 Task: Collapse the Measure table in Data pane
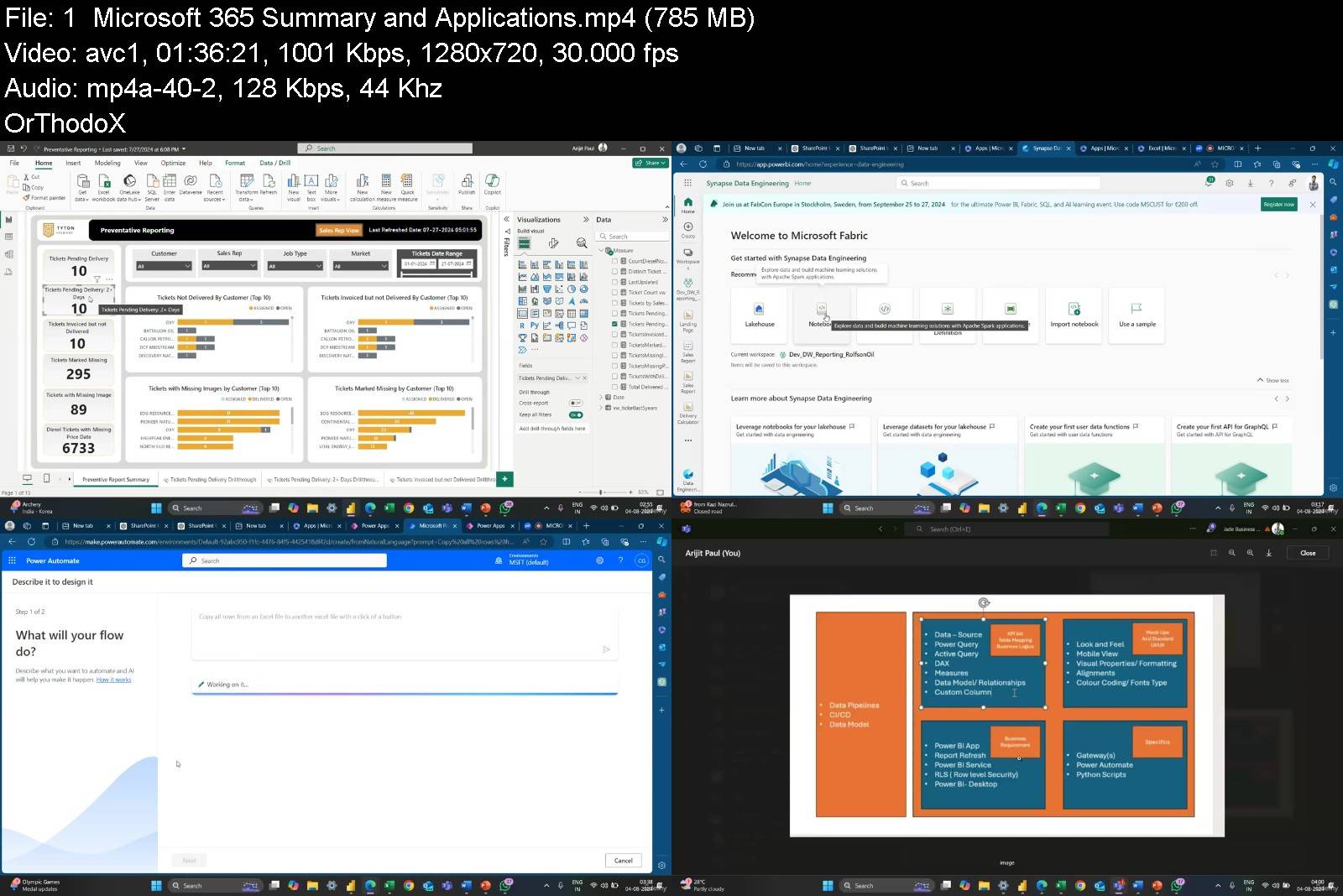click(601, 251)
